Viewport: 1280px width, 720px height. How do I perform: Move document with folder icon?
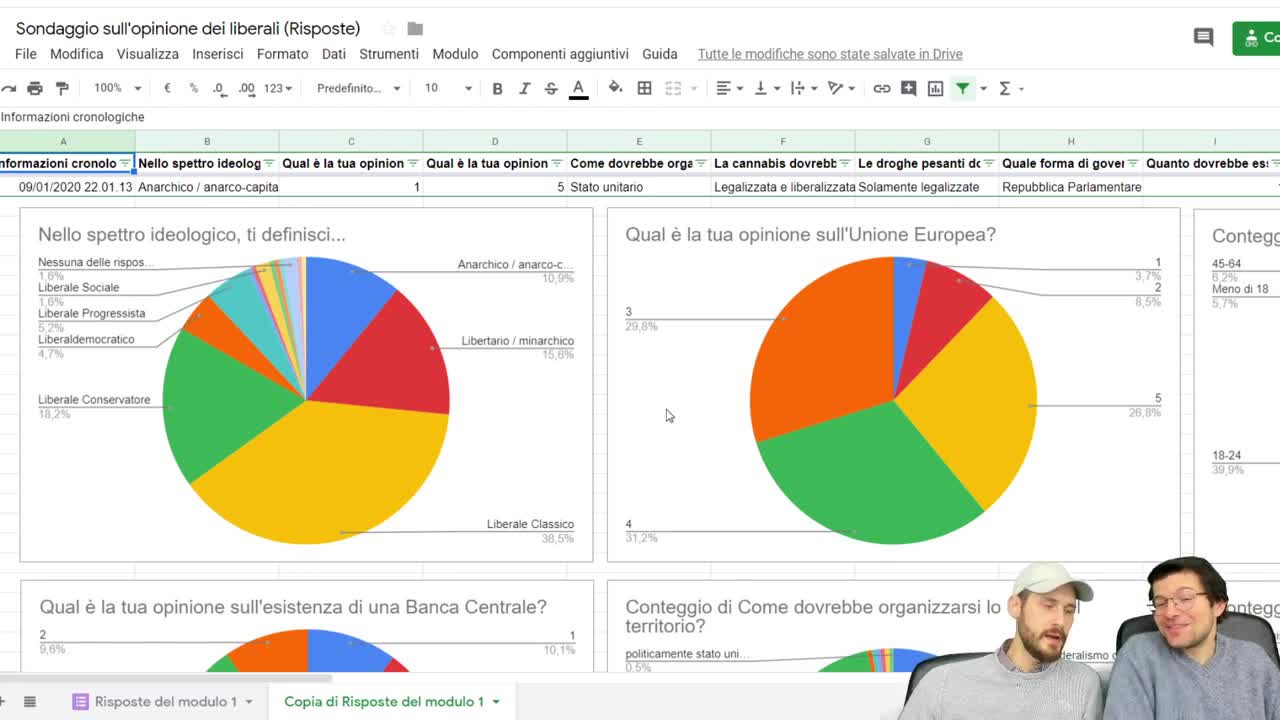click(415, 28)
